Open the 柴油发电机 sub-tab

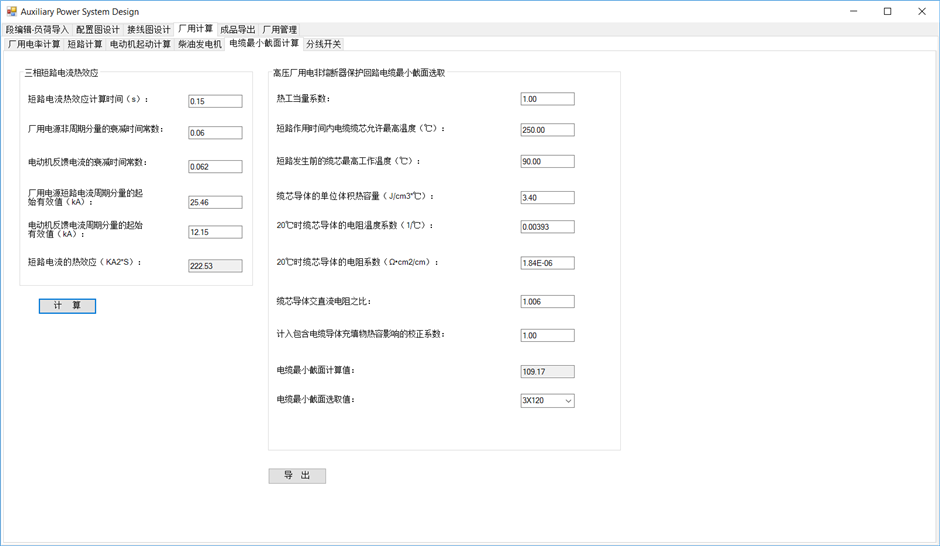[x=200, y=44]
